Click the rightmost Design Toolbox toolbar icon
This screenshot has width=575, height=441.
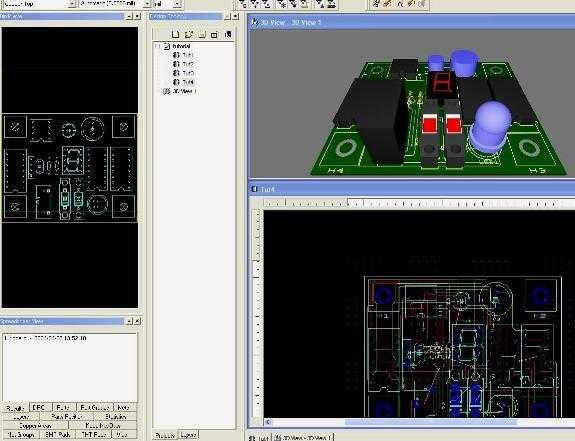pyautogui.click(x=228, y=34)
